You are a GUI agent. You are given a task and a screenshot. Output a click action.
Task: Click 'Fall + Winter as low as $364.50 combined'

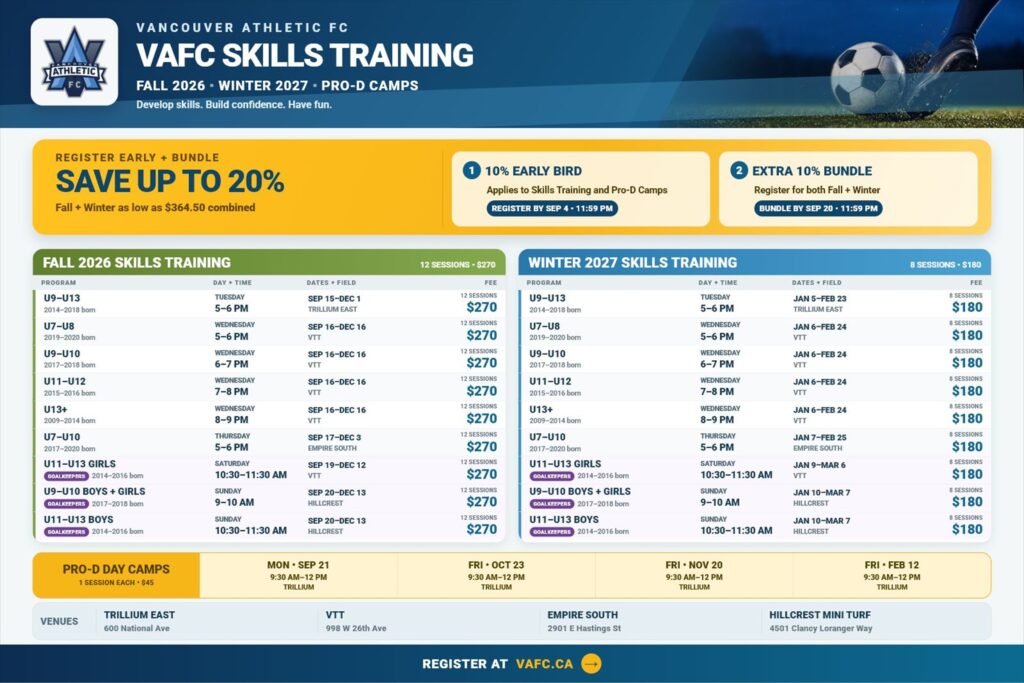click(x=155, y=208)
